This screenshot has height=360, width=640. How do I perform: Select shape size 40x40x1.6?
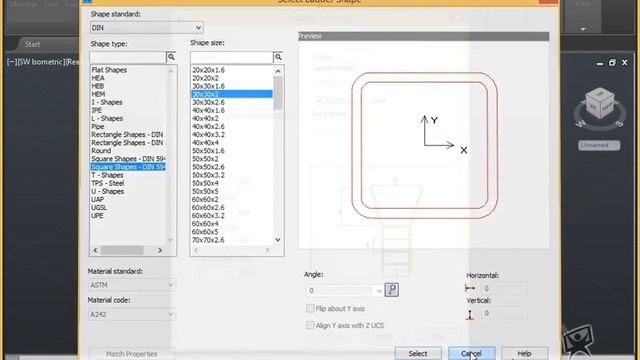[209, 110]
